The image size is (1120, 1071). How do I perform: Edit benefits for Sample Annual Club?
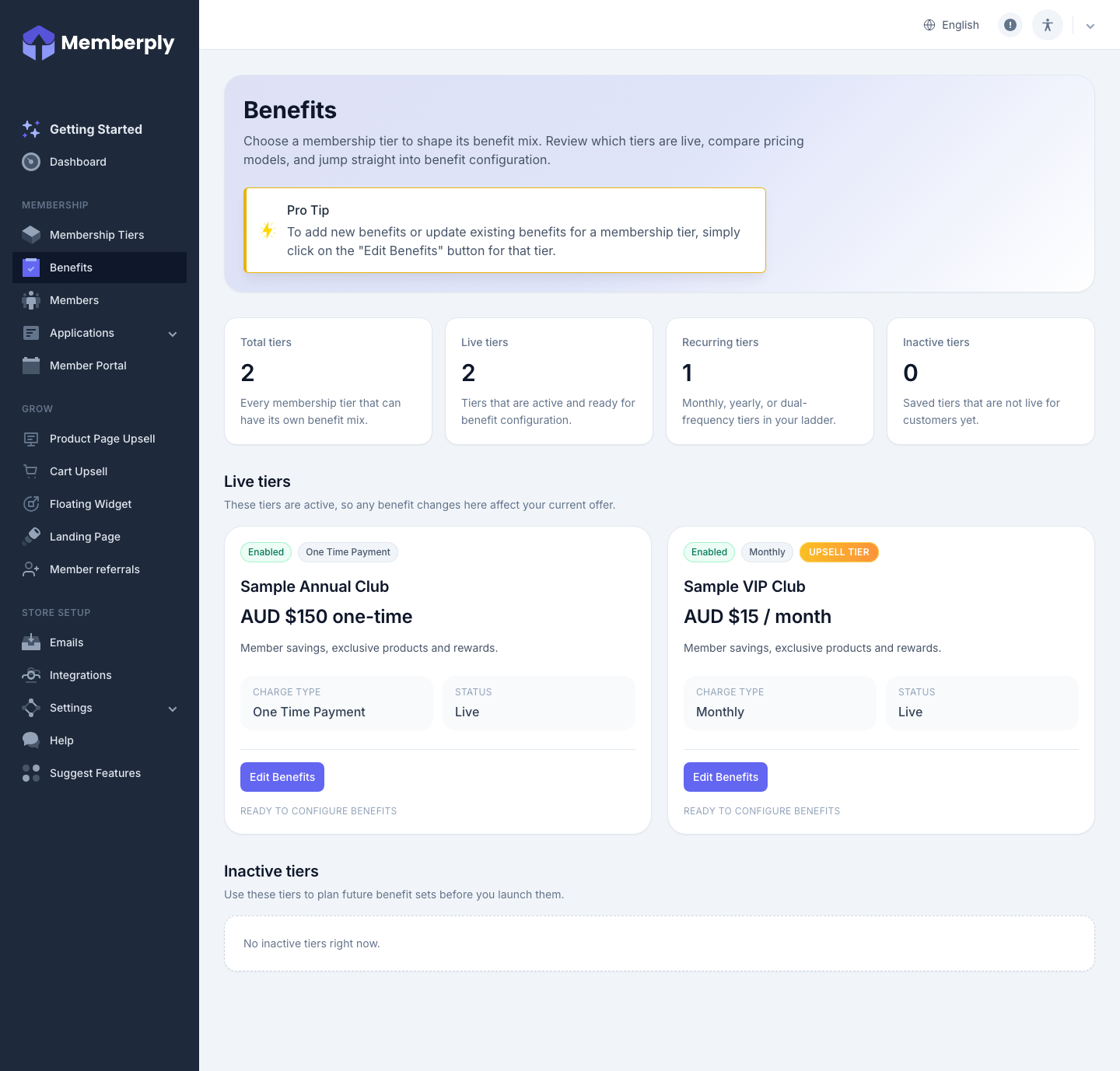point(282,777)
